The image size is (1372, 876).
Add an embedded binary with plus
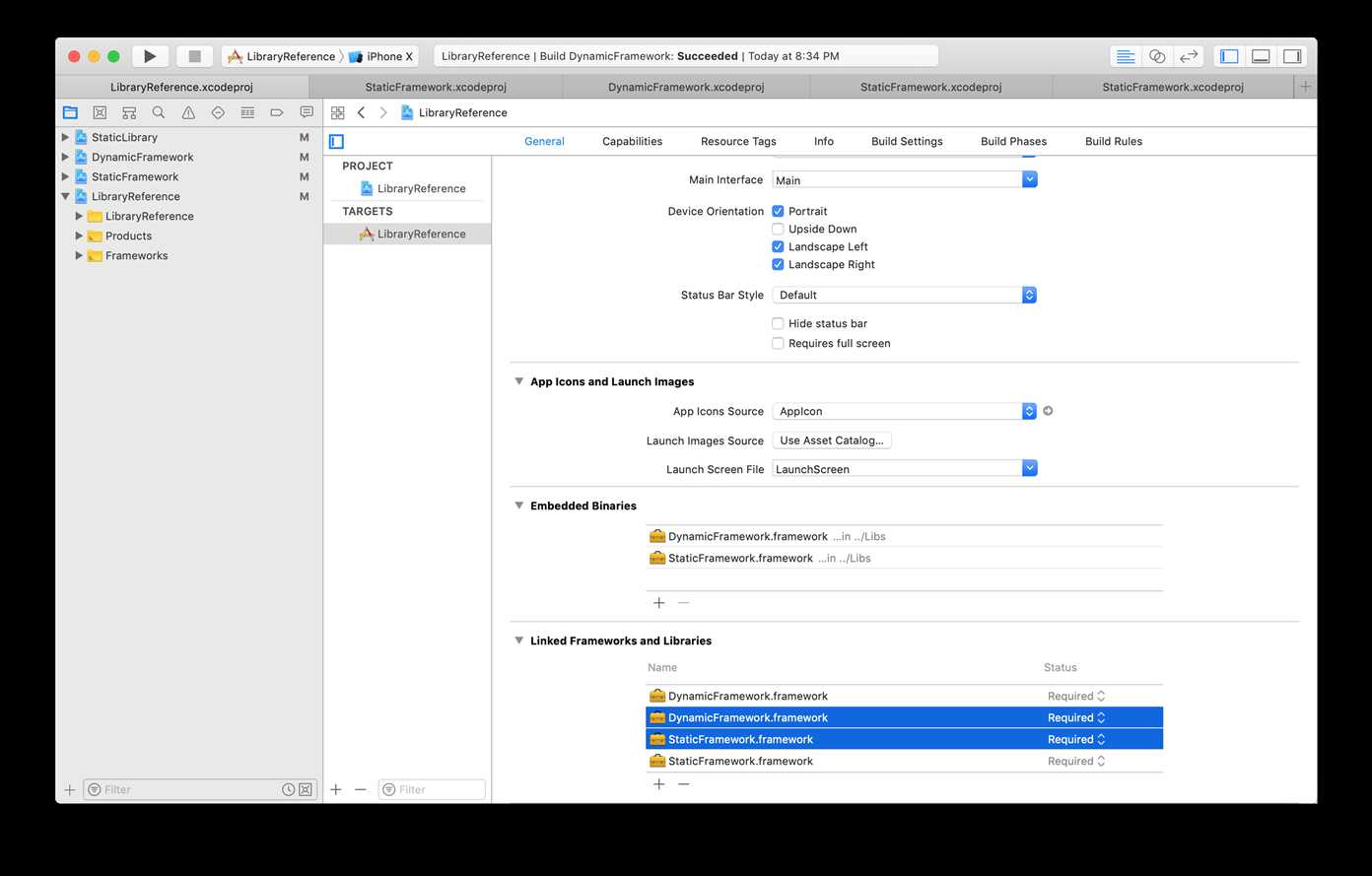tap(659, 602)
